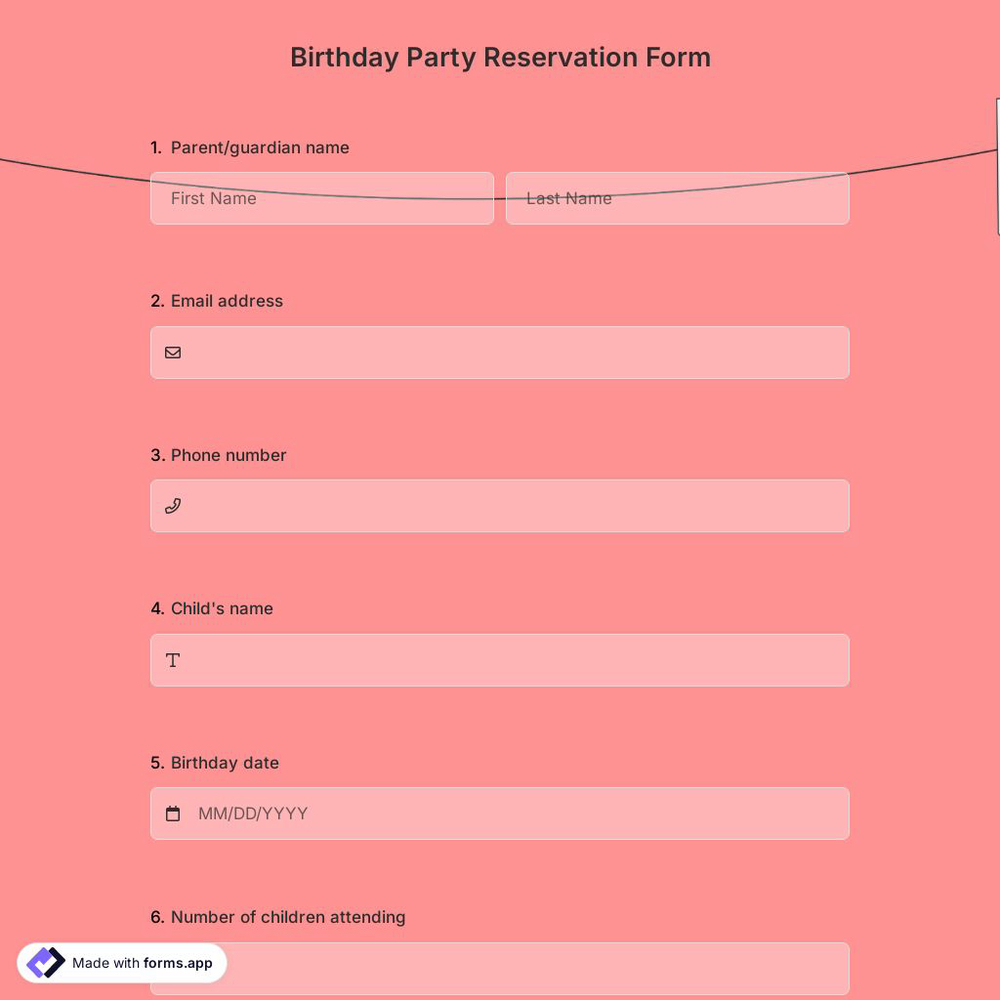The image size is (1000, 1000).
Task: Select the envelope icon under Email address
Action: [x=172, y=352]
